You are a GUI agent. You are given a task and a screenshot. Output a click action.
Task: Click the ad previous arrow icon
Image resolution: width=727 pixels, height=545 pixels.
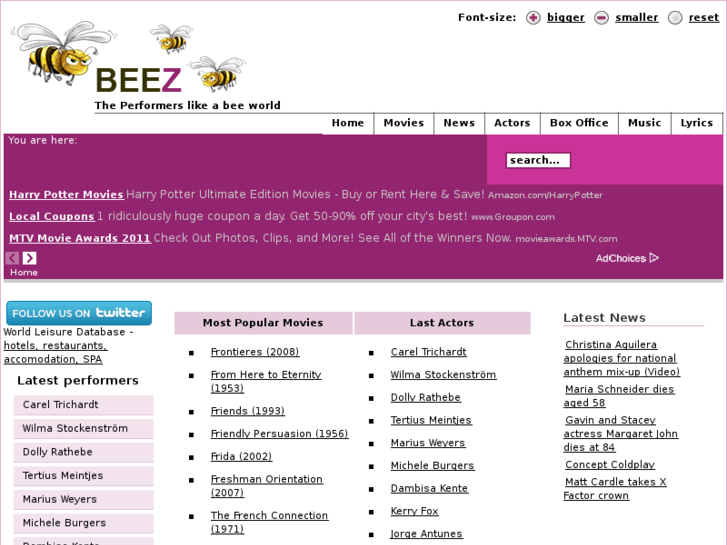(x=13, y=258)
